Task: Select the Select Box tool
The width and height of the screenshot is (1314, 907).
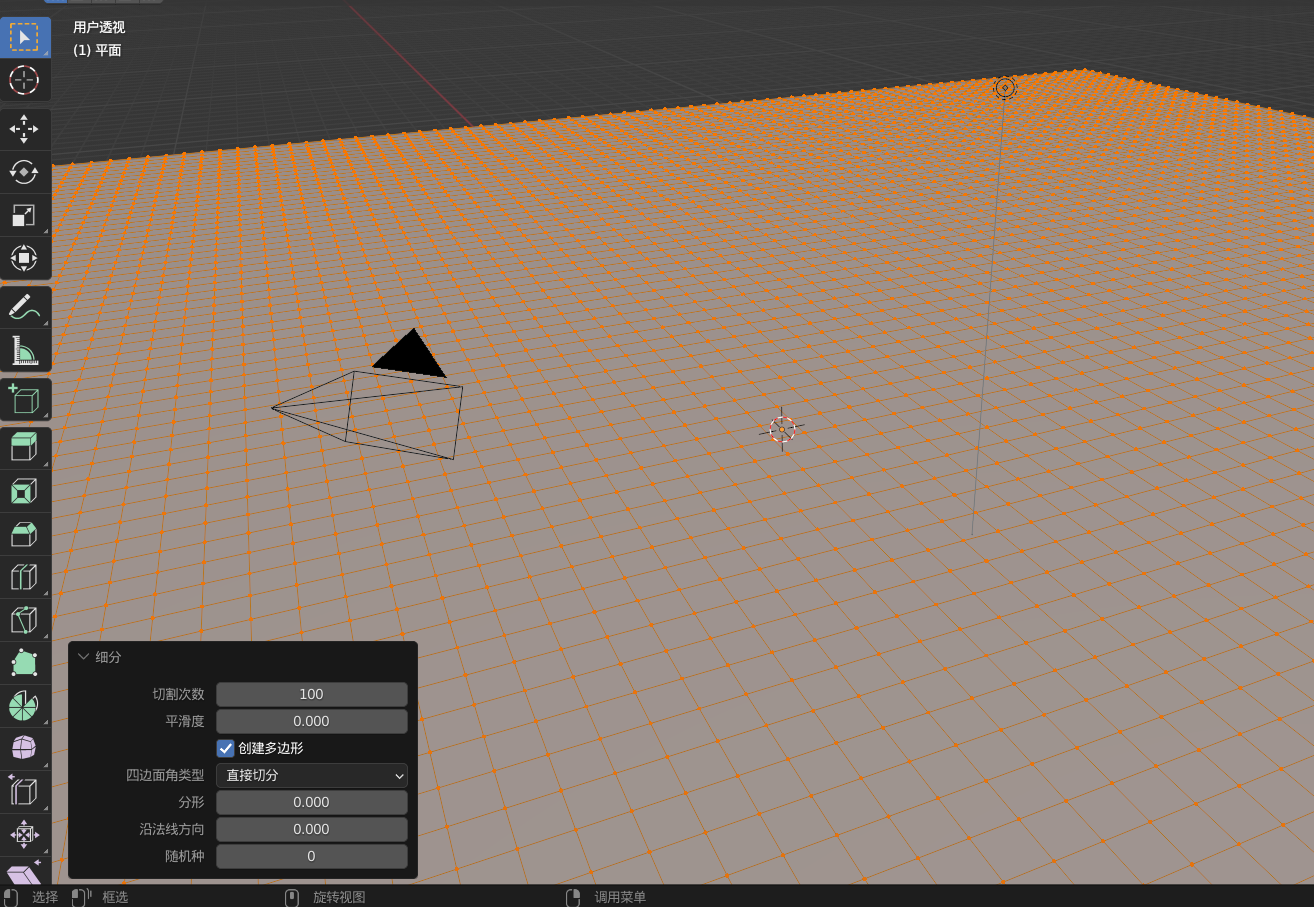Action: [24, 38]
